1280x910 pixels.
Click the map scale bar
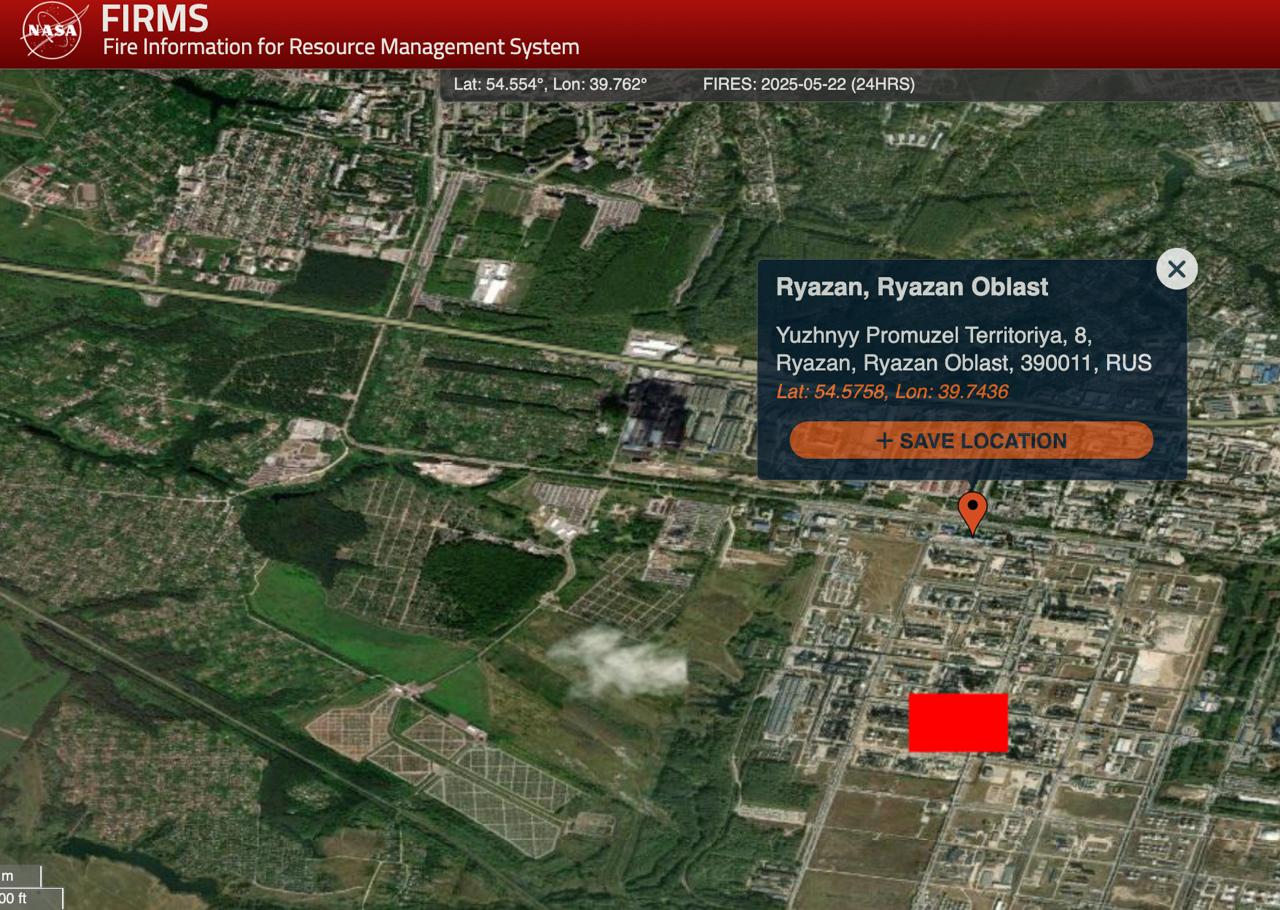[x=22, y=886]
